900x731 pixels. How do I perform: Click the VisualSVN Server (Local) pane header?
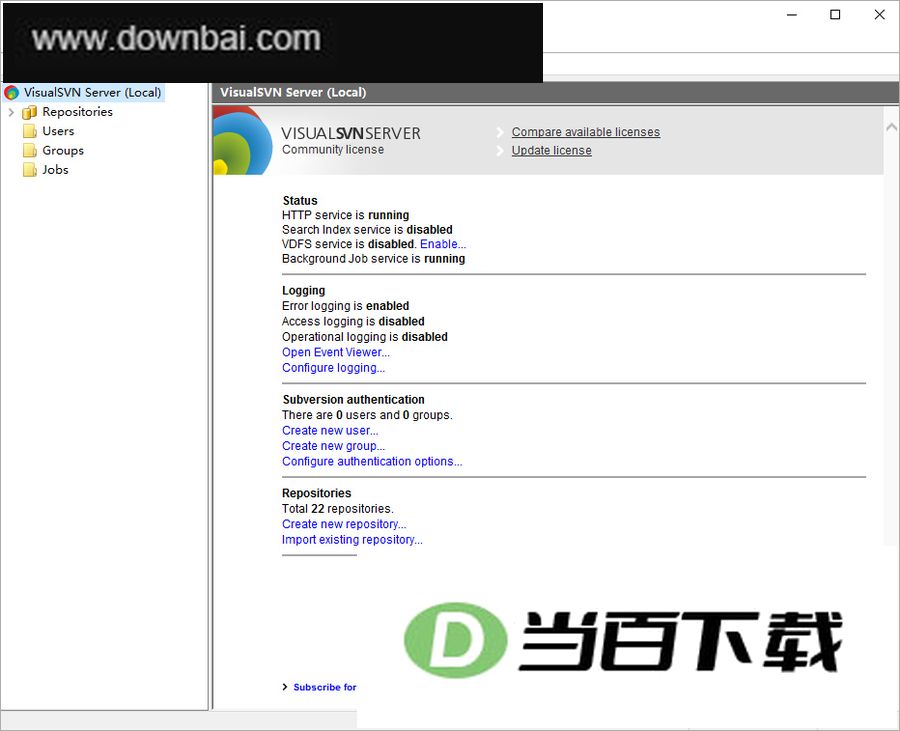coord(555,92)
